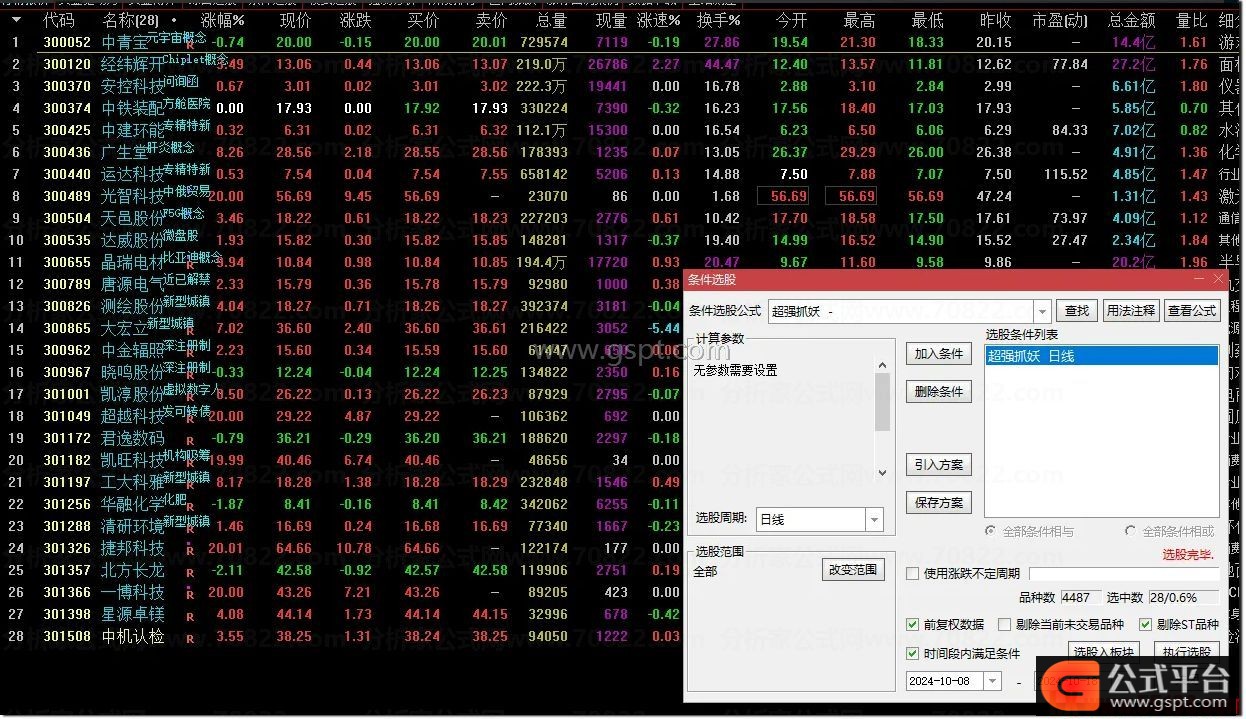Click stock code 300436
The image size is (1246, 719).
coord(67,152)
